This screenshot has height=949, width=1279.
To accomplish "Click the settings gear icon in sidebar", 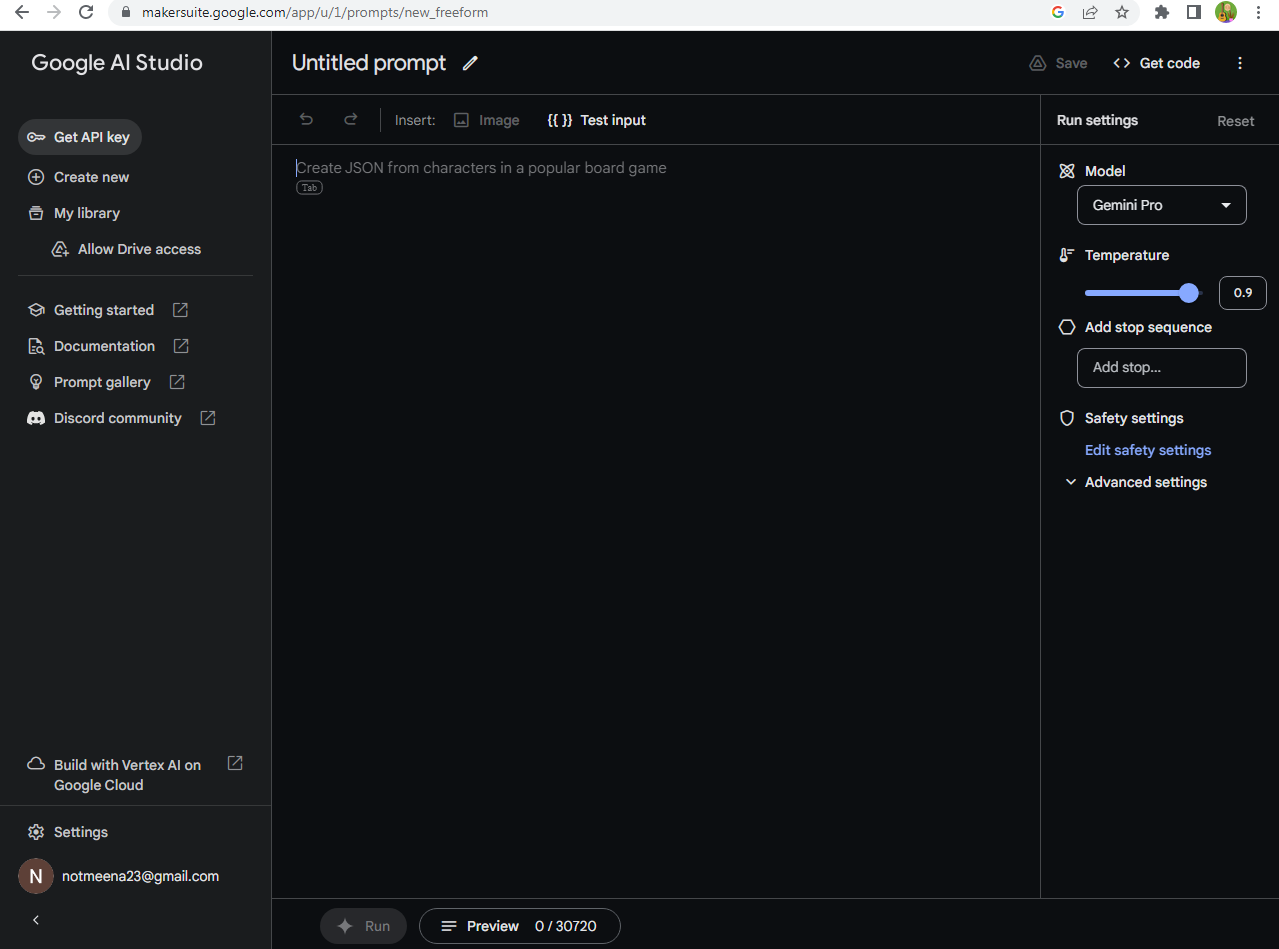I will click(x=36, y=832).
